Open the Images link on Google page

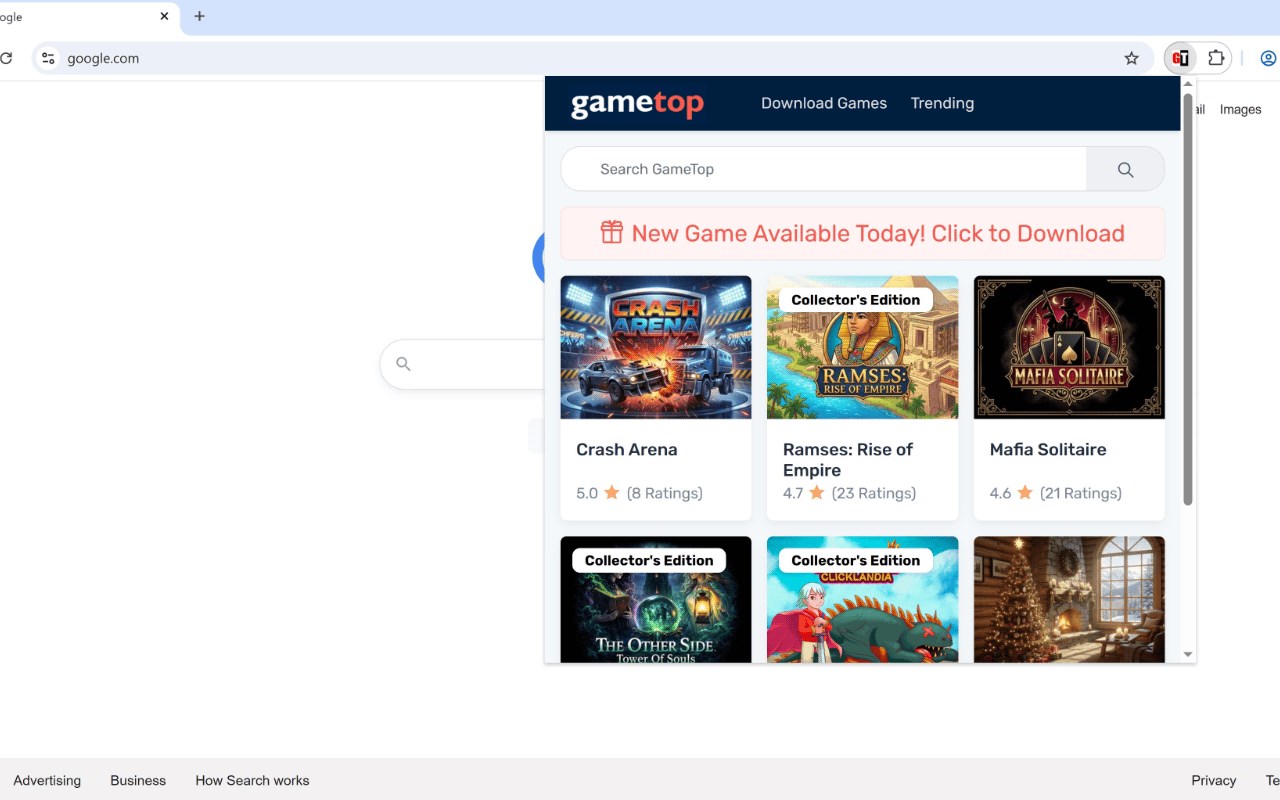pos(1240,109)
